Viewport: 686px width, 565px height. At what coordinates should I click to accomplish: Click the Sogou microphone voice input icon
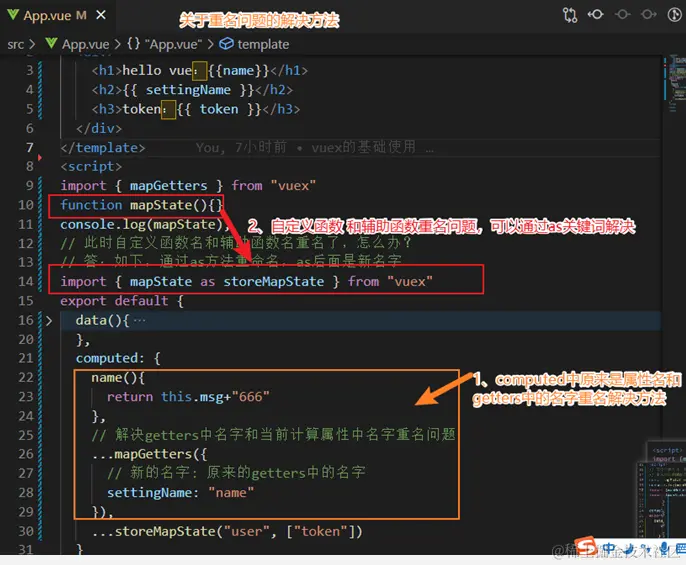click(664, 548)
